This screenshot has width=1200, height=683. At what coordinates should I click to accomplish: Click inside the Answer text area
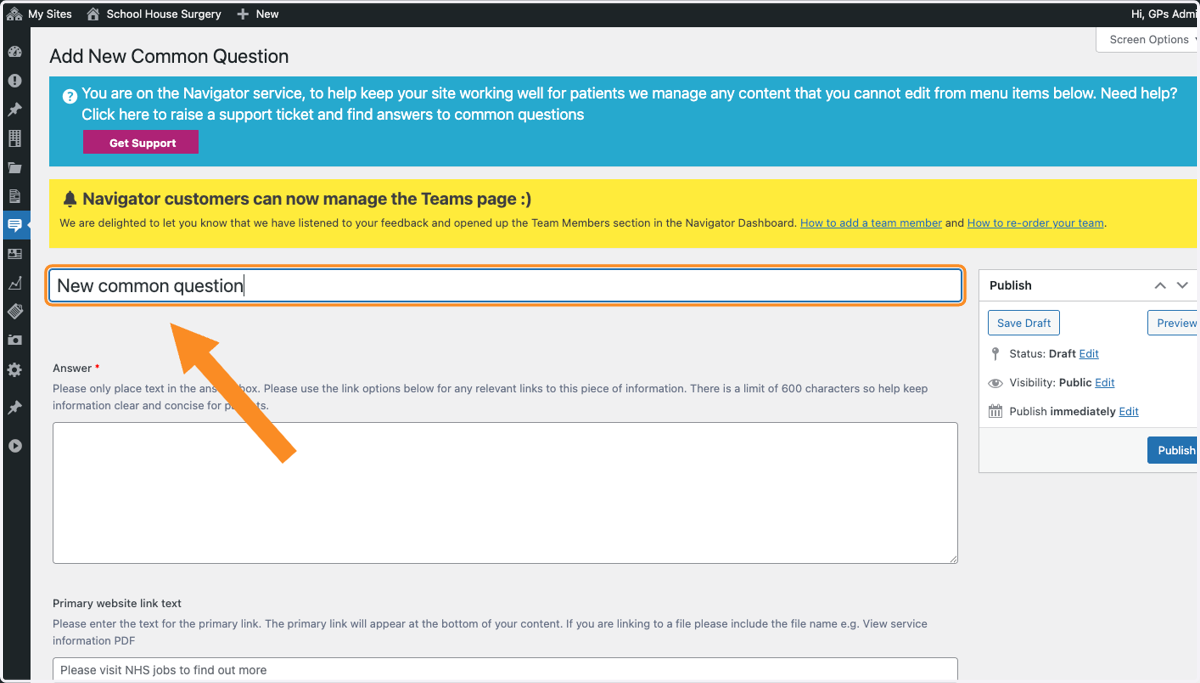[505, 493]
